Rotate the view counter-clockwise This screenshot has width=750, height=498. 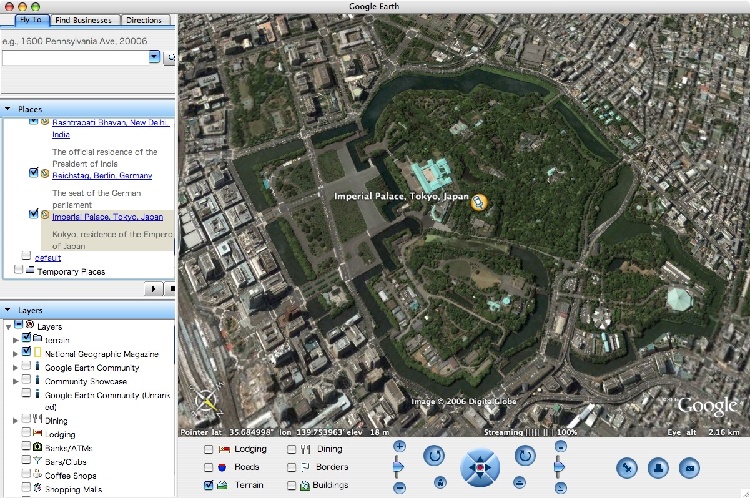434,456
